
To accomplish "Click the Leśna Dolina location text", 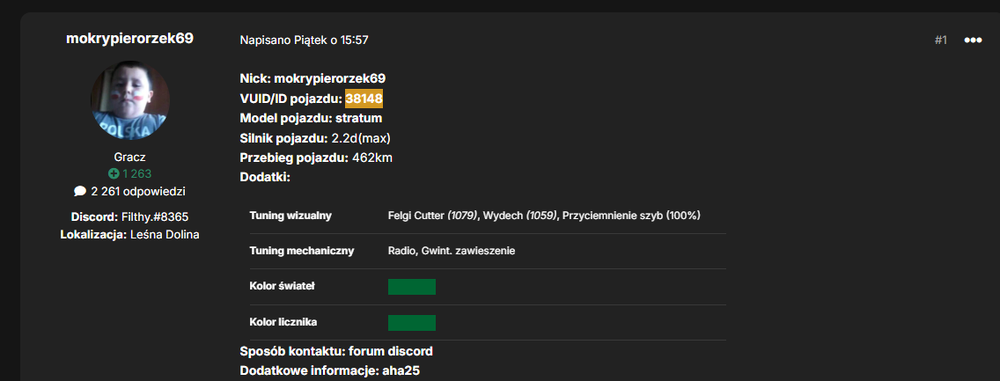I will tap(165, 235).
